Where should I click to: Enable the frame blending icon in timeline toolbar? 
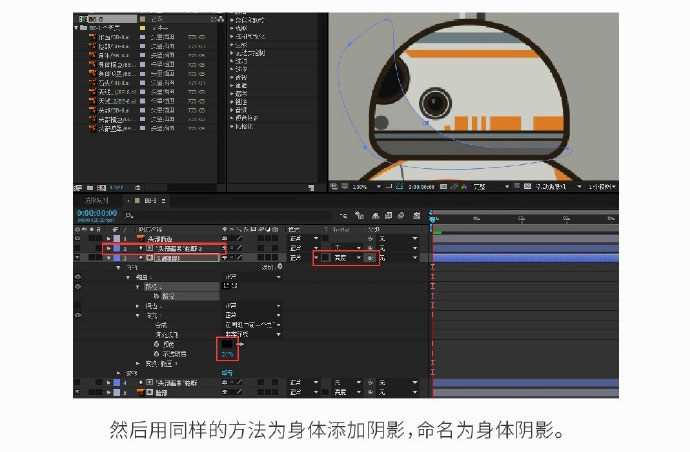[x=388, y=216]
